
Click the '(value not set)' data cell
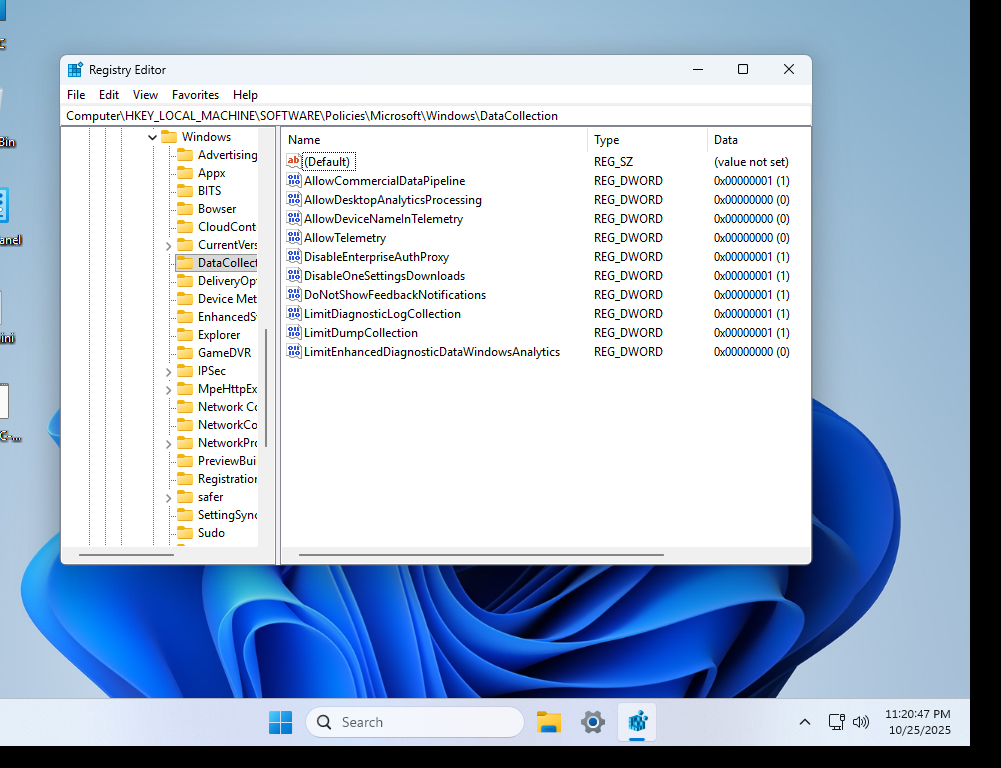click(751, 162)
